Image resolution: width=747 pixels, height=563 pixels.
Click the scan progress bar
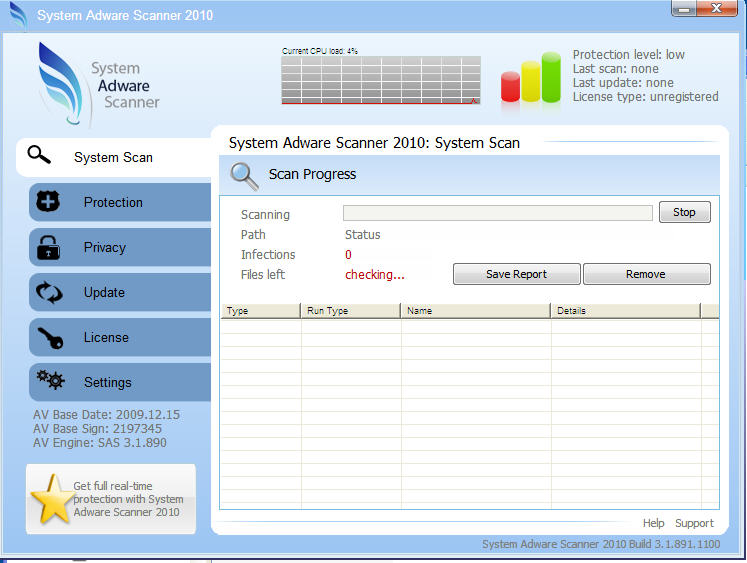[497, 213]
